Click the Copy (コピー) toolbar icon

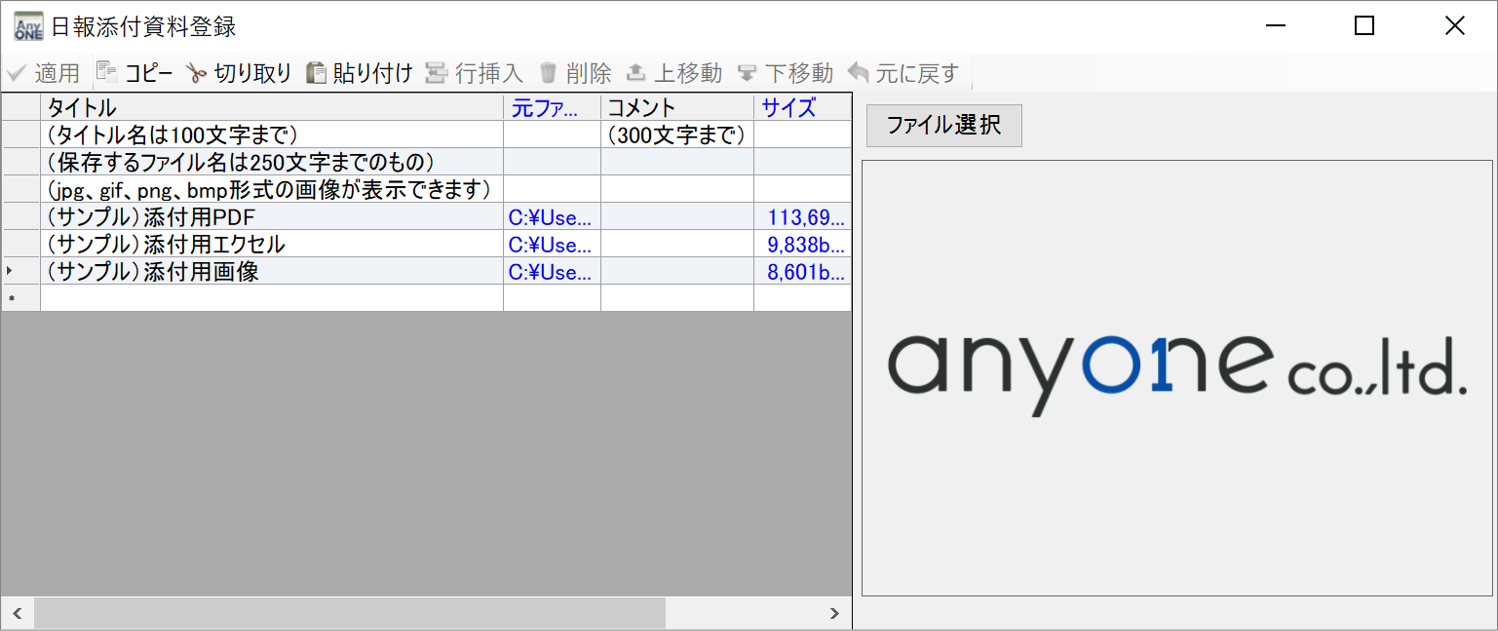pos(106,73)
